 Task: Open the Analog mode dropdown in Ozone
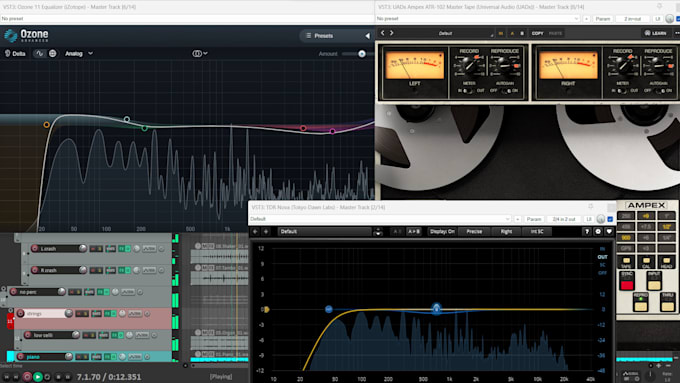[x=78, y=53]
